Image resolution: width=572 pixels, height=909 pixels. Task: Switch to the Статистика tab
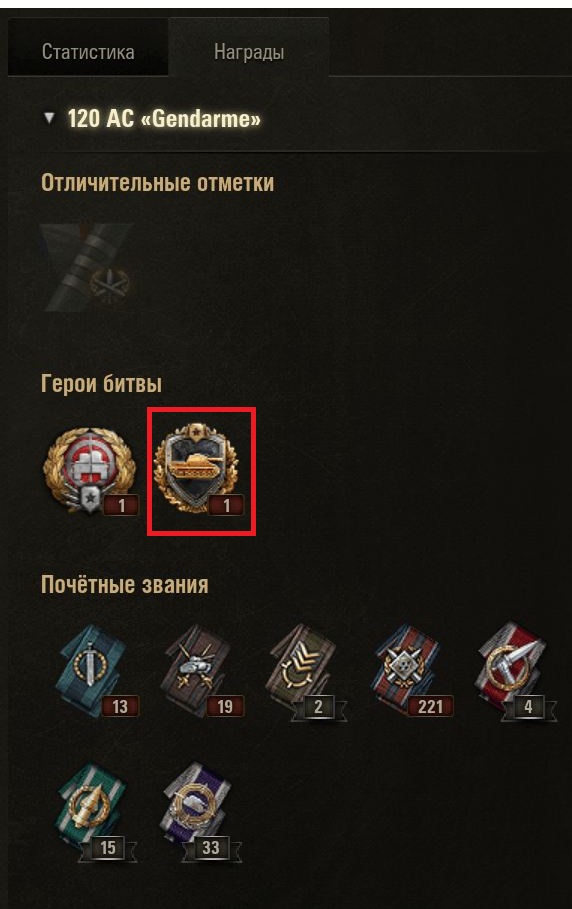[x=88, y=52]
